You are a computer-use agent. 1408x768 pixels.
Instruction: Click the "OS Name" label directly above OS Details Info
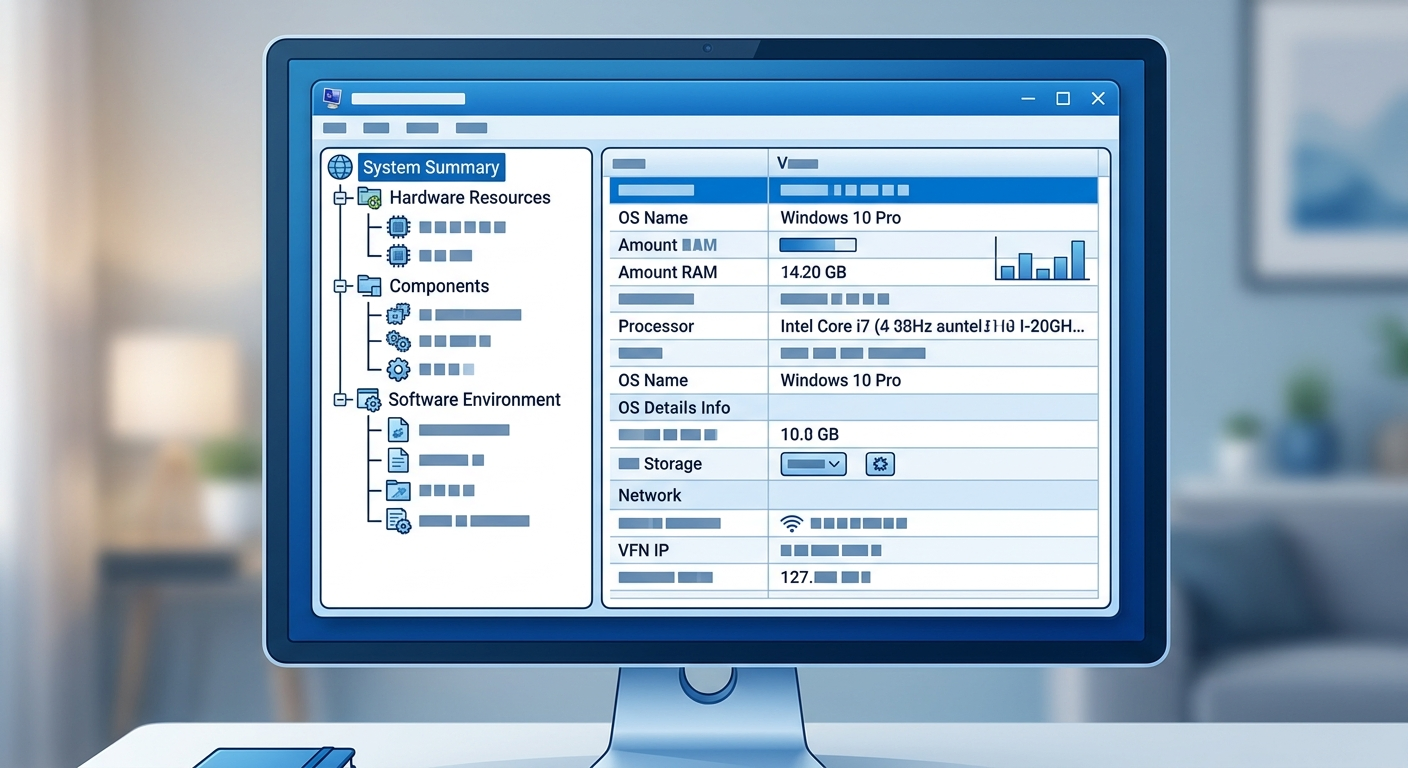click(x=653, y=380)
